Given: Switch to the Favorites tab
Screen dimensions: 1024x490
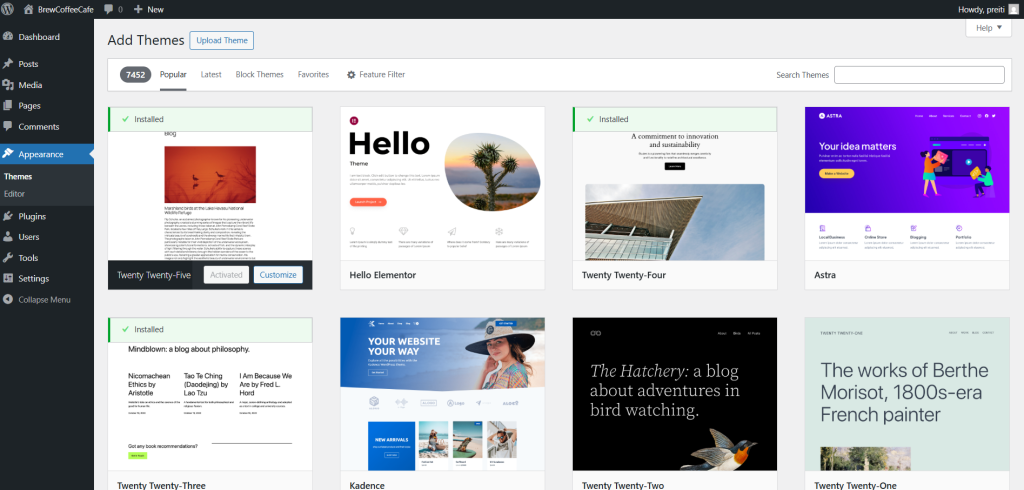Looking at the screenshot, I should 313,74.
